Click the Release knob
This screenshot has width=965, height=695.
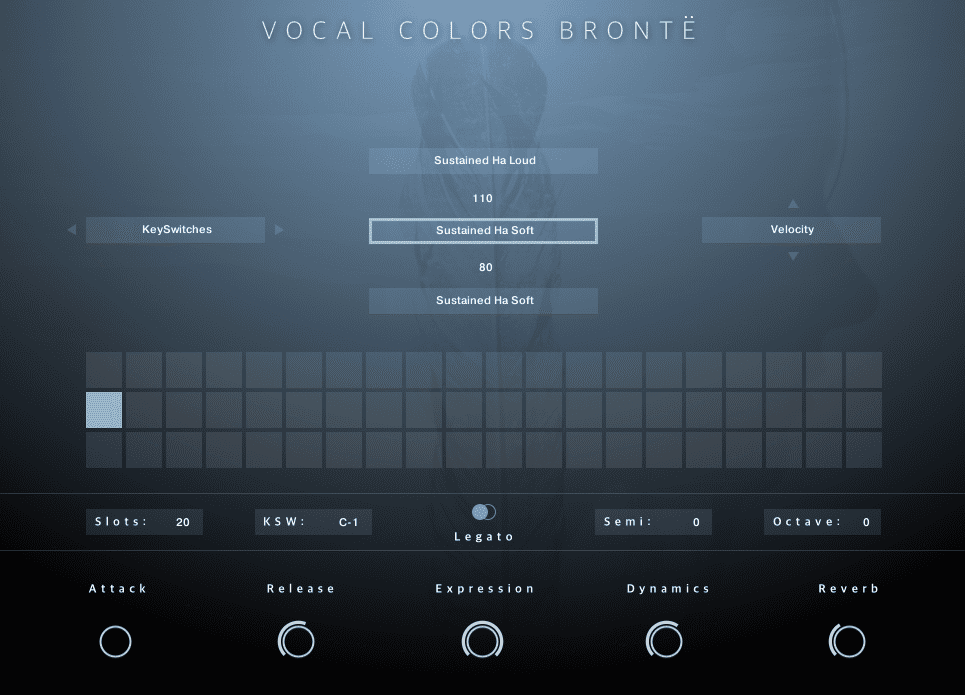[x=297, y=640]
